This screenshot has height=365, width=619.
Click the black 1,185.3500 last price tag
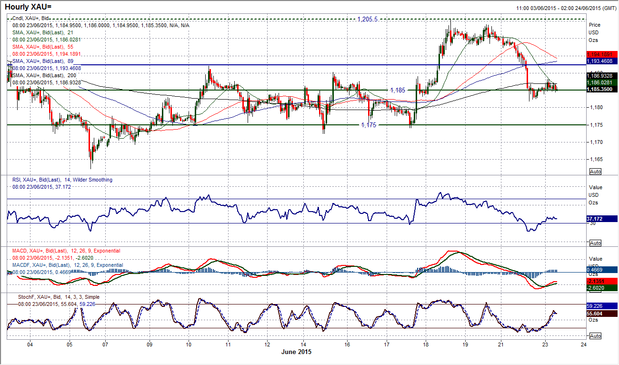(x=602, y=89)
